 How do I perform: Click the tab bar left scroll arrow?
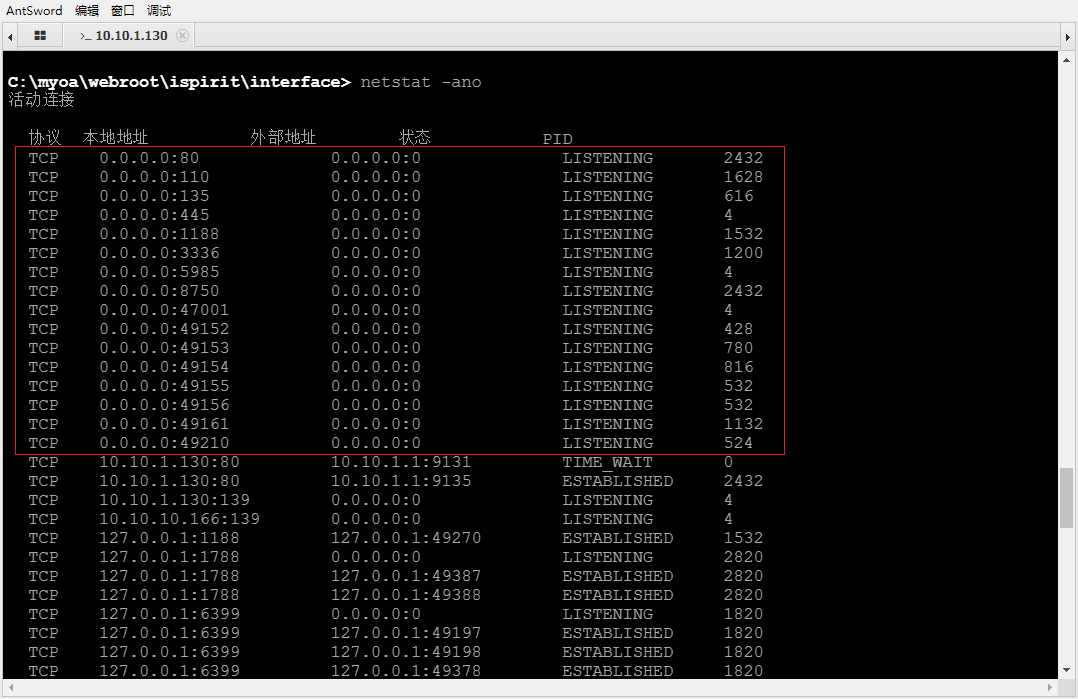[x=10, y=36]
